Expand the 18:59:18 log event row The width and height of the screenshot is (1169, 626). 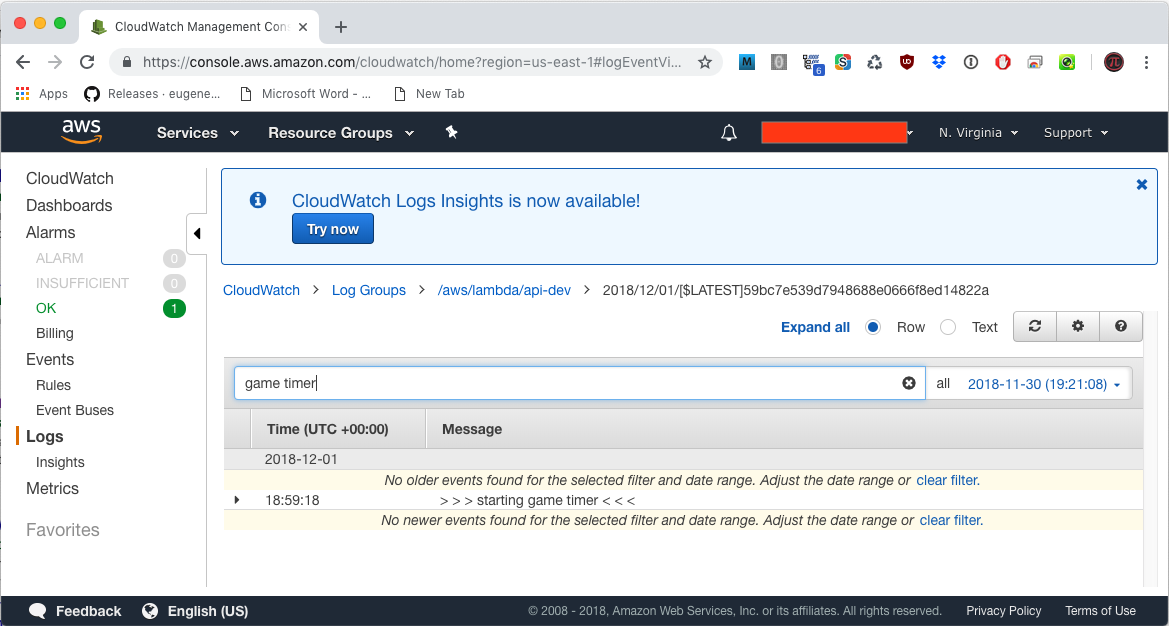point(237,499)
